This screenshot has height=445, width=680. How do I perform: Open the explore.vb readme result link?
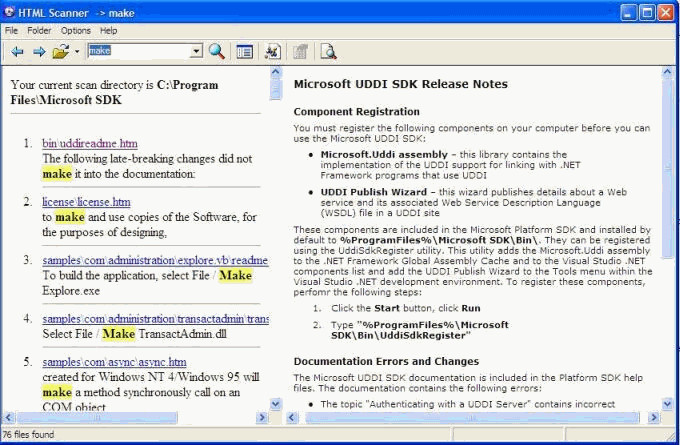coord(155,260)
